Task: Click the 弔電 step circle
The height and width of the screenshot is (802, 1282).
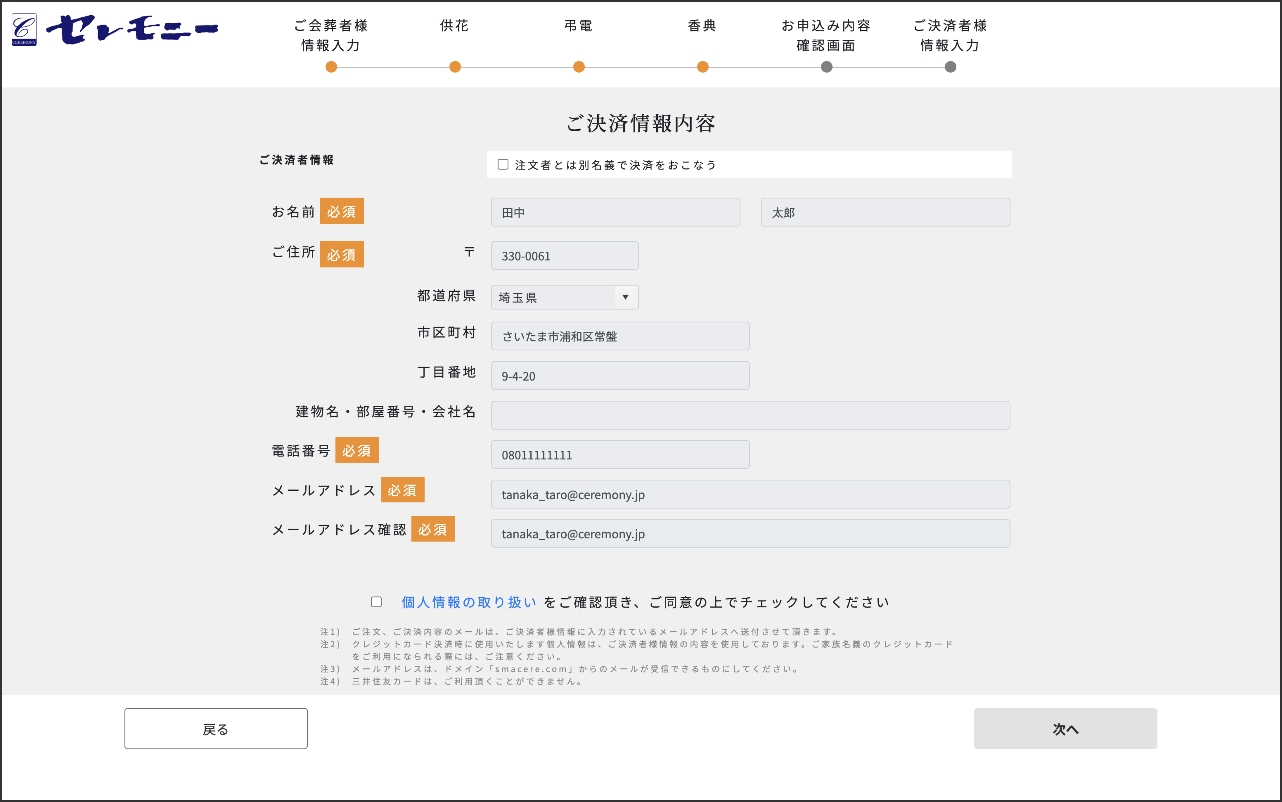Action: click(579, 67)
